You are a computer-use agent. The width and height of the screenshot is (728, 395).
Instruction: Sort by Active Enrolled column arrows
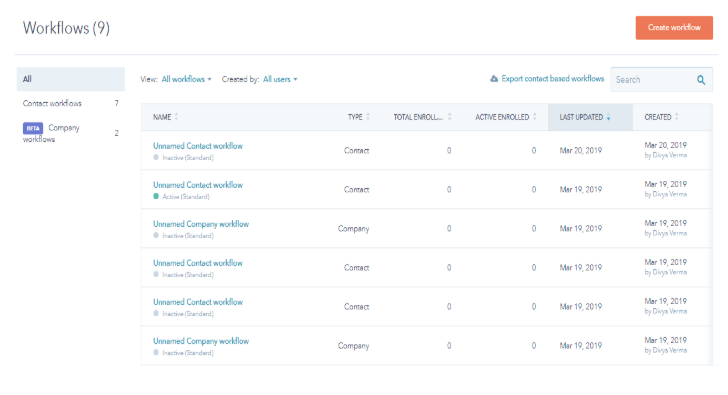pyautogui.click(x=535, y=117)
